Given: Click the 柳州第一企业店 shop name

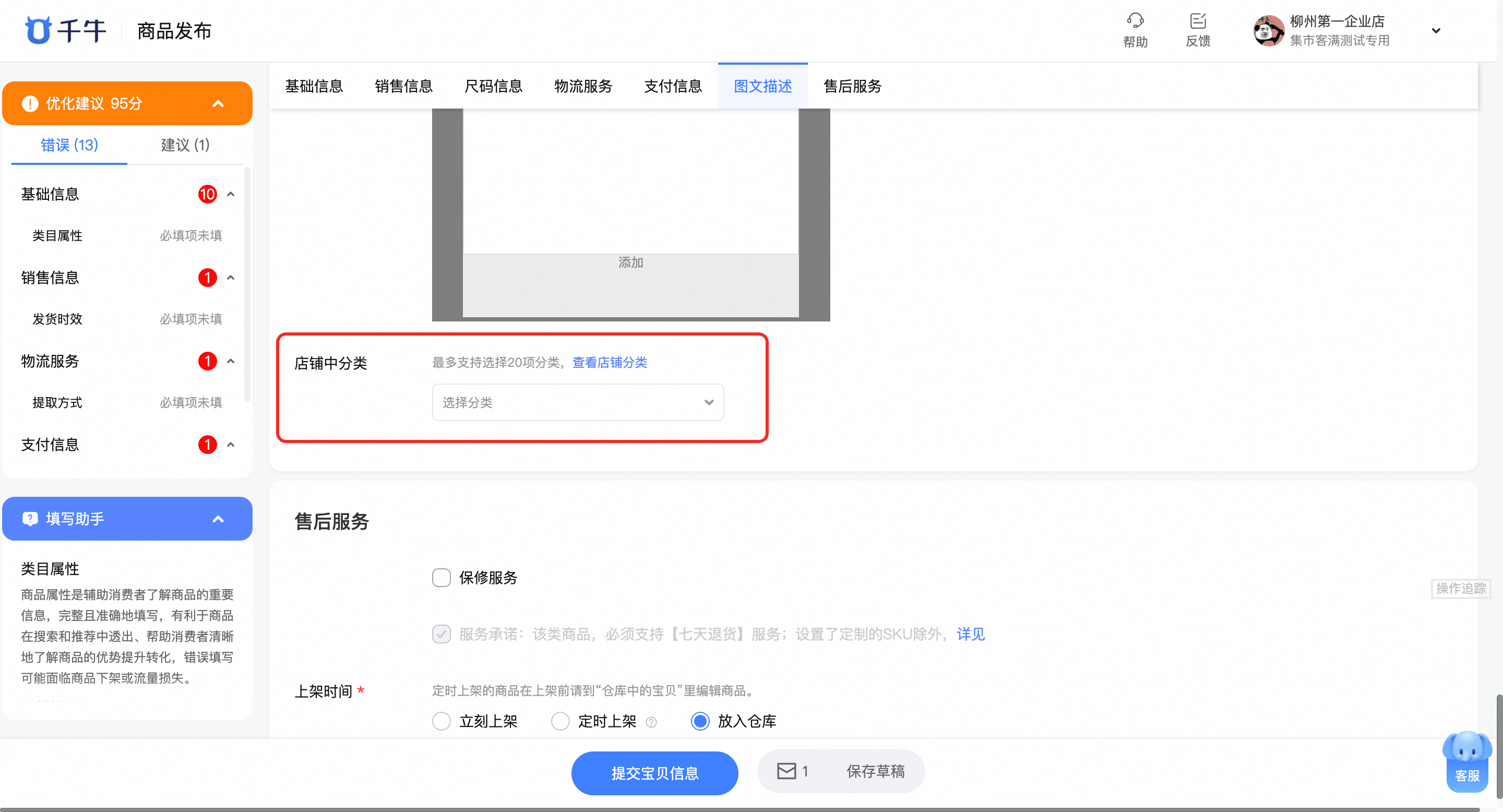Looking at the screenshot, I should (1337, 21).
